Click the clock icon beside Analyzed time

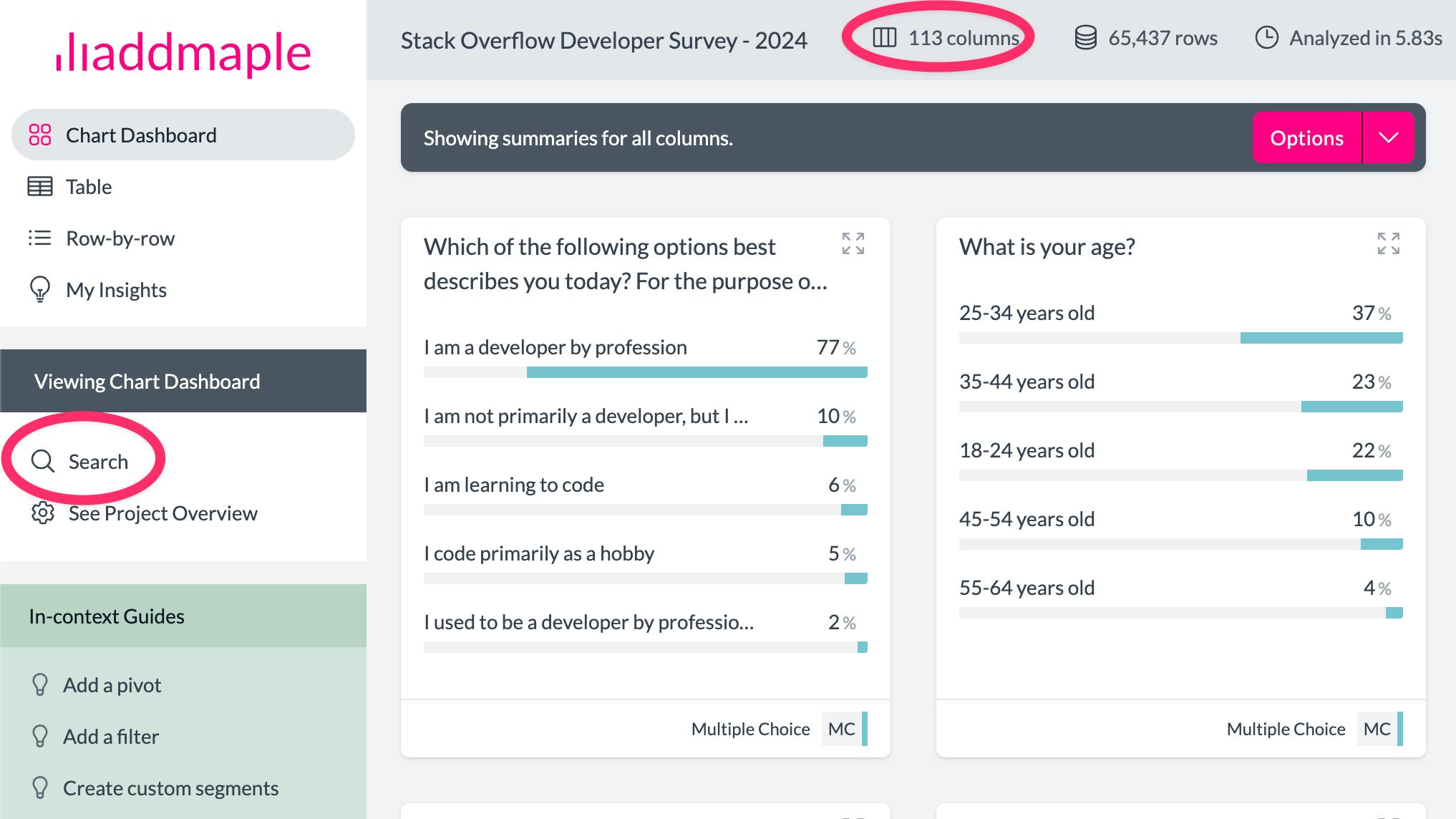click(x=1267, y=38)
